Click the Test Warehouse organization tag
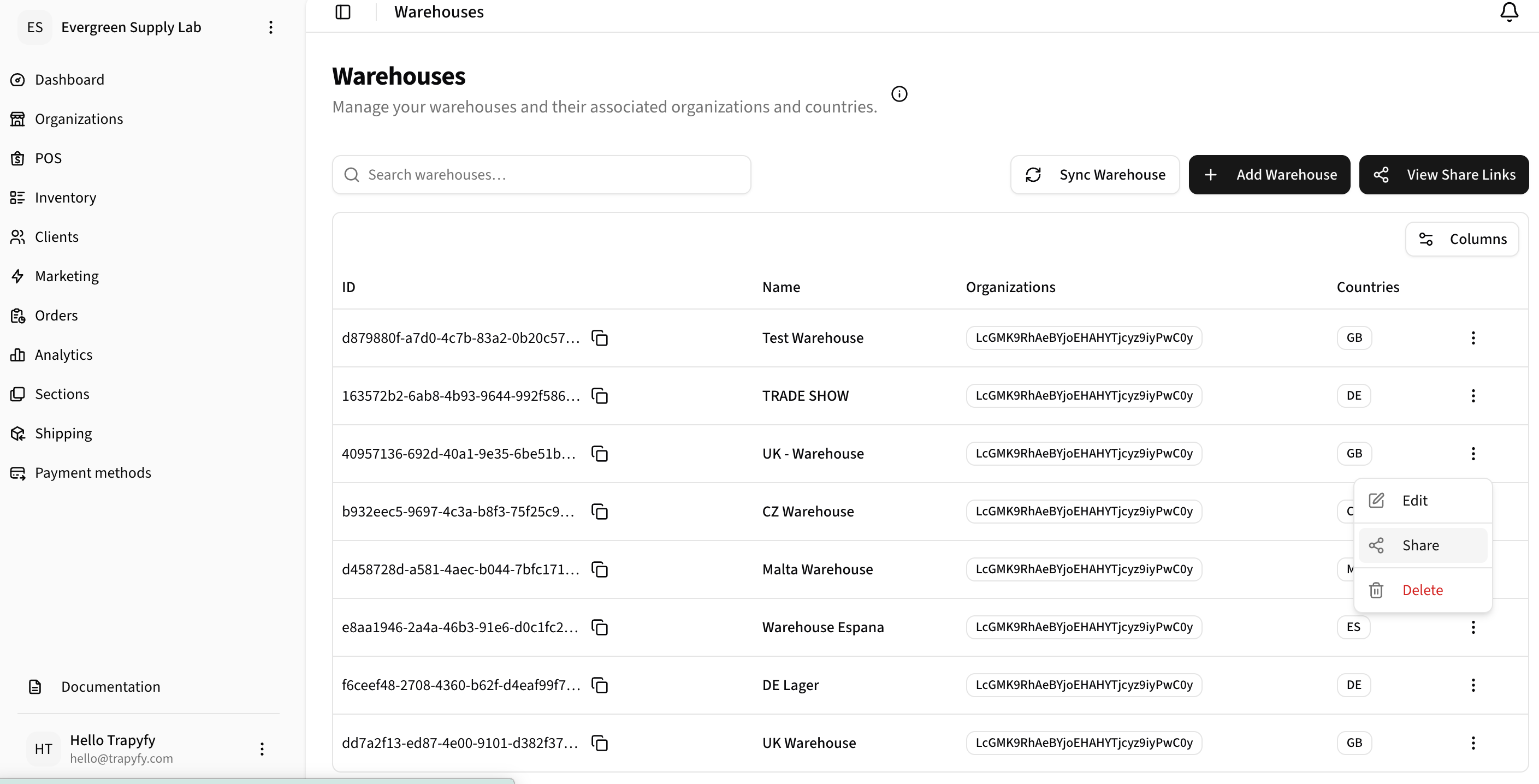This screenshot has width=1539, height=784. pyautogui.click(x=1084, y=338)
